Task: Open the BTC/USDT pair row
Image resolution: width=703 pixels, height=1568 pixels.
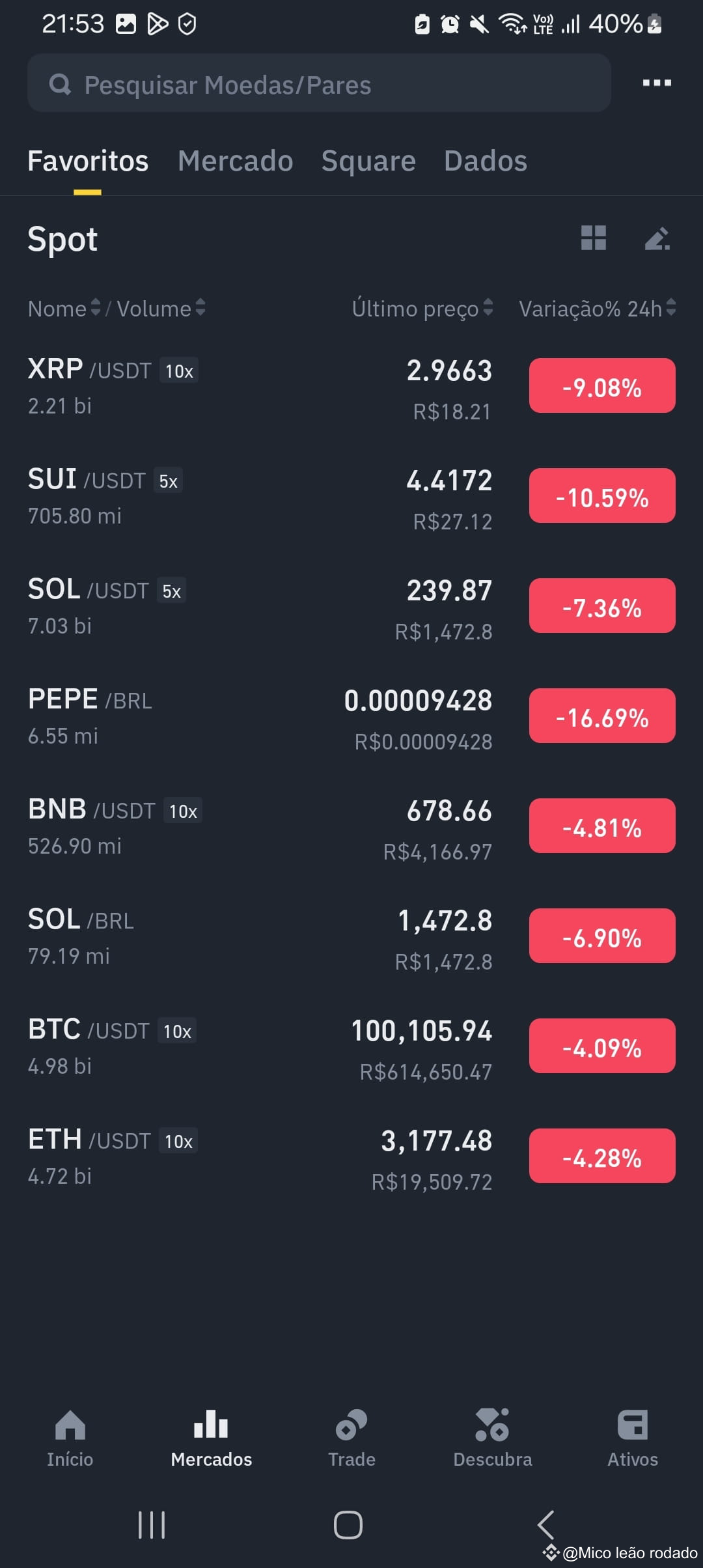Action: tap(351, 1046)
